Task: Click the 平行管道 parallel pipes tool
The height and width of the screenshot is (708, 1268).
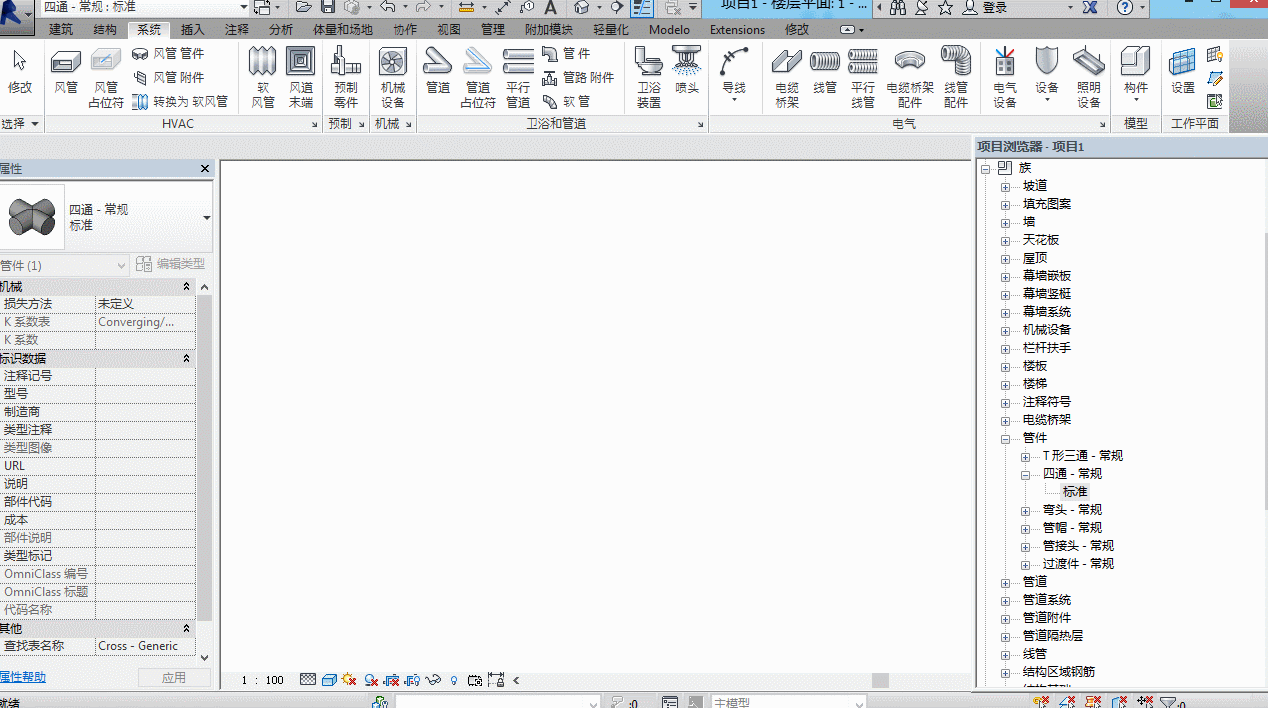Action: pyautogui.click(x=518, y=77)
